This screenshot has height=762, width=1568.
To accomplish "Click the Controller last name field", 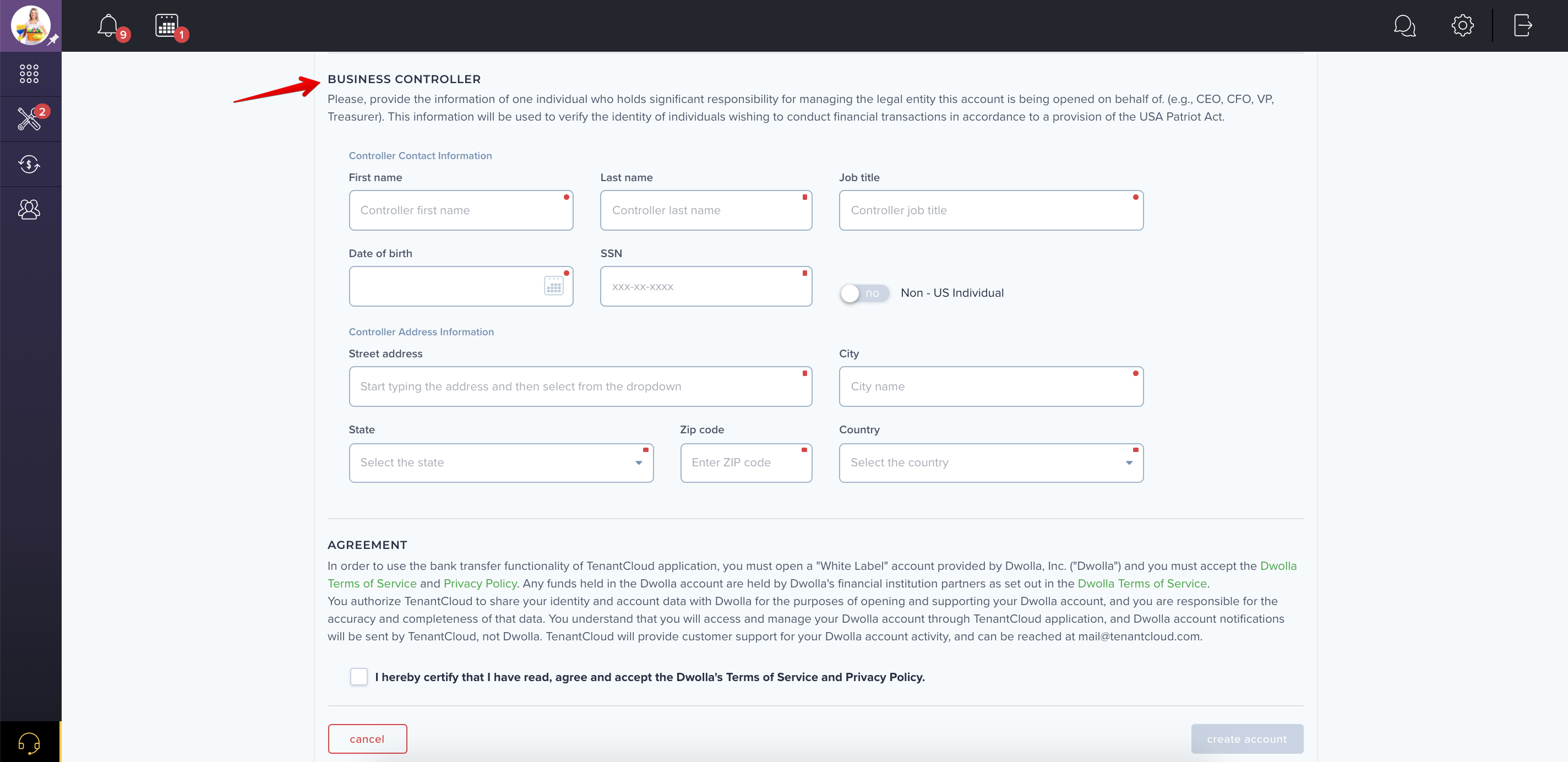I will pyautogui.click(x=706, y=210).
